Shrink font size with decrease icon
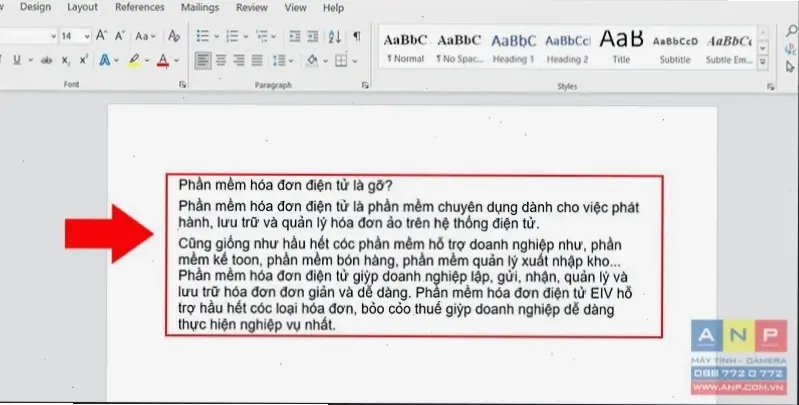 [x=120, y=36]
